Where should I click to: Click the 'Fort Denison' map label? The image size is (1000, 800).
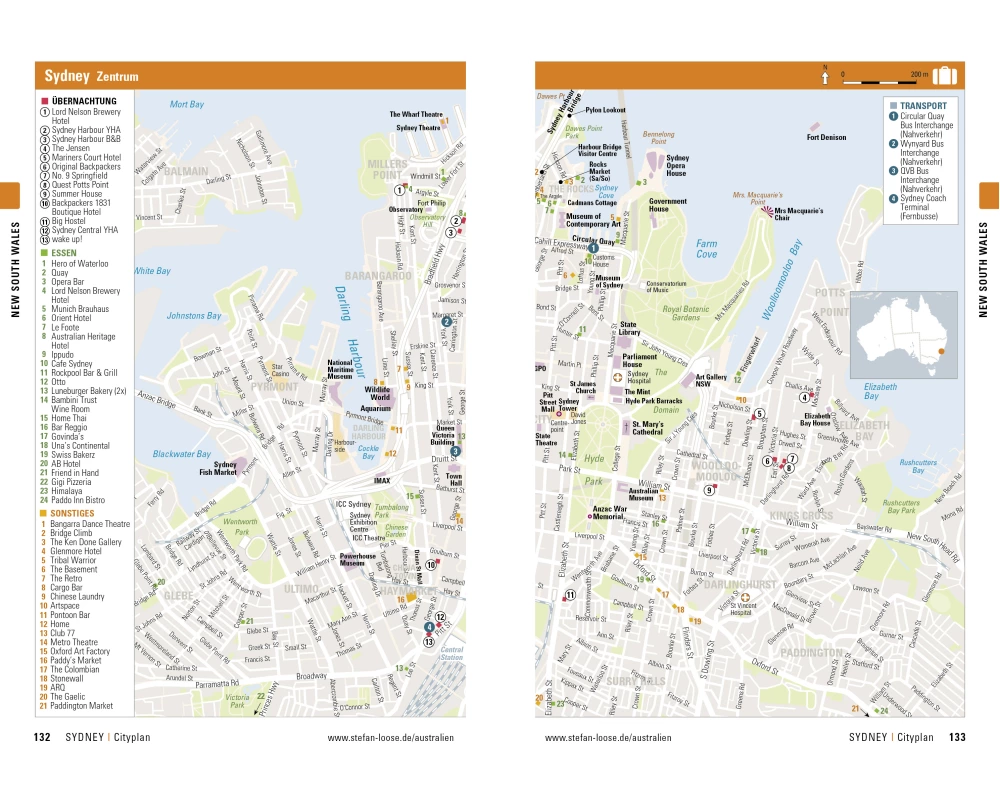point(826,137)
